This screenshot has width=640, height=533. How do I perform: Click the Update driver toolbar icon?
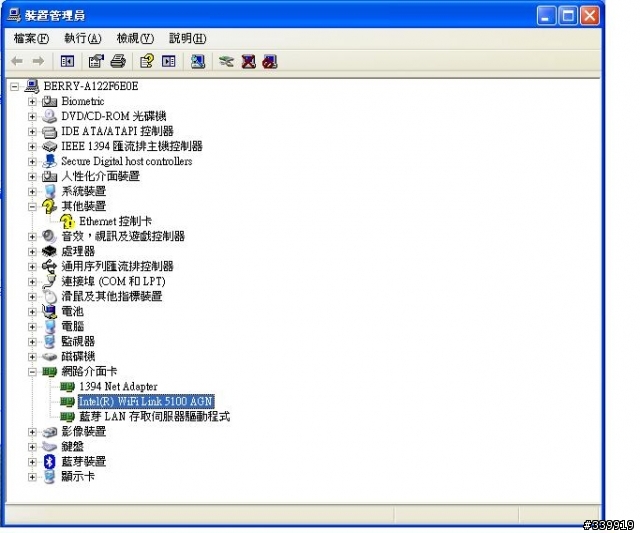[x=226, y=62]
